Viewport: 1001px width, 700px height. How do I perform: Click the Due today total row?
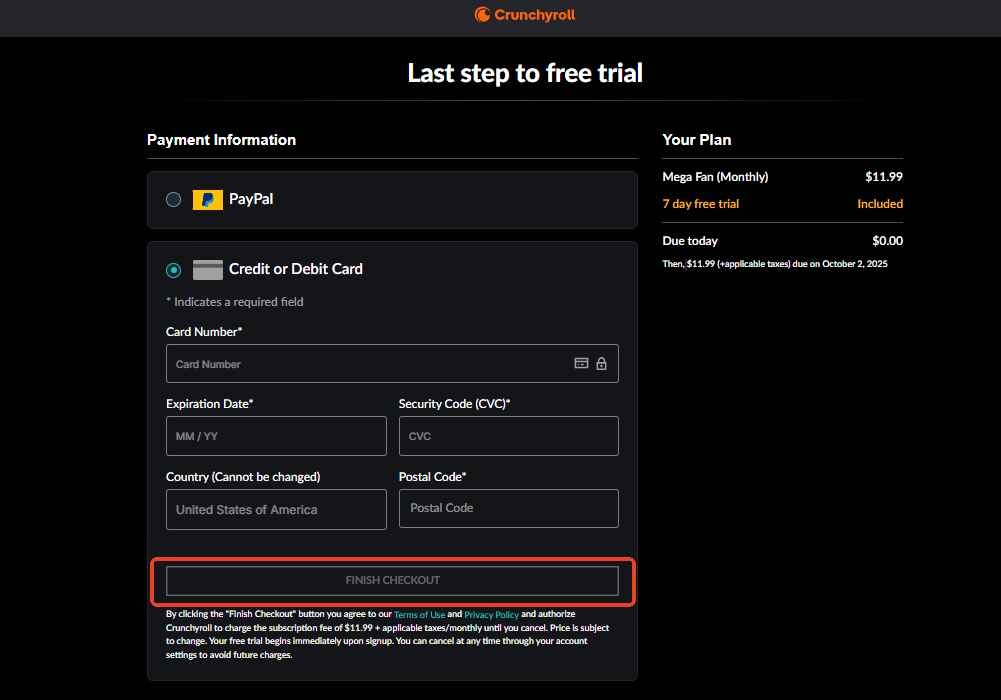pyautogui.click(x=690, y=241)
